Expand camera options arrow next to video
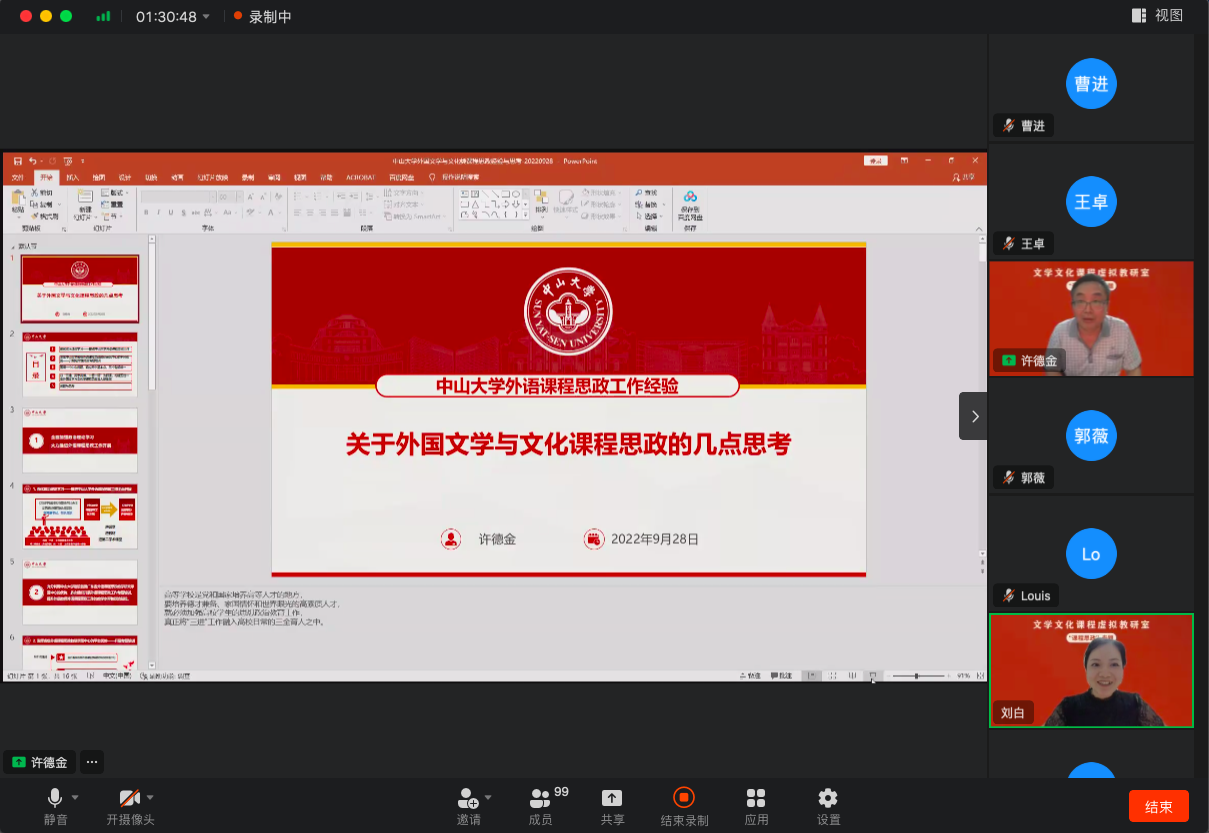The height and width of the screenshot is (833, 1209). [150, 797]
